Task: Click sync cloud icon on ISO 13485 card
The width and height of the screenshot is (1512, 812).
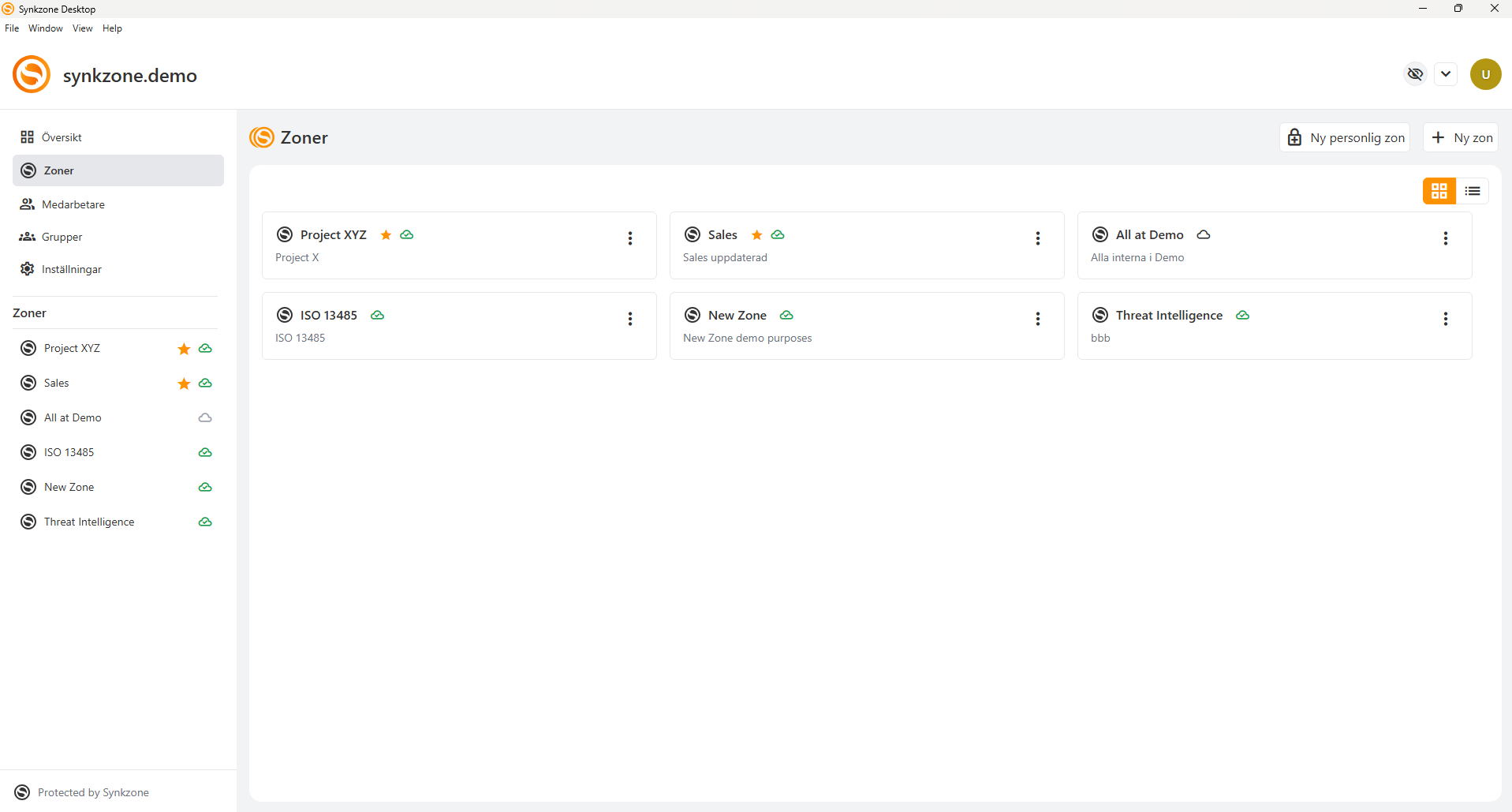Action: pos(378,315)
